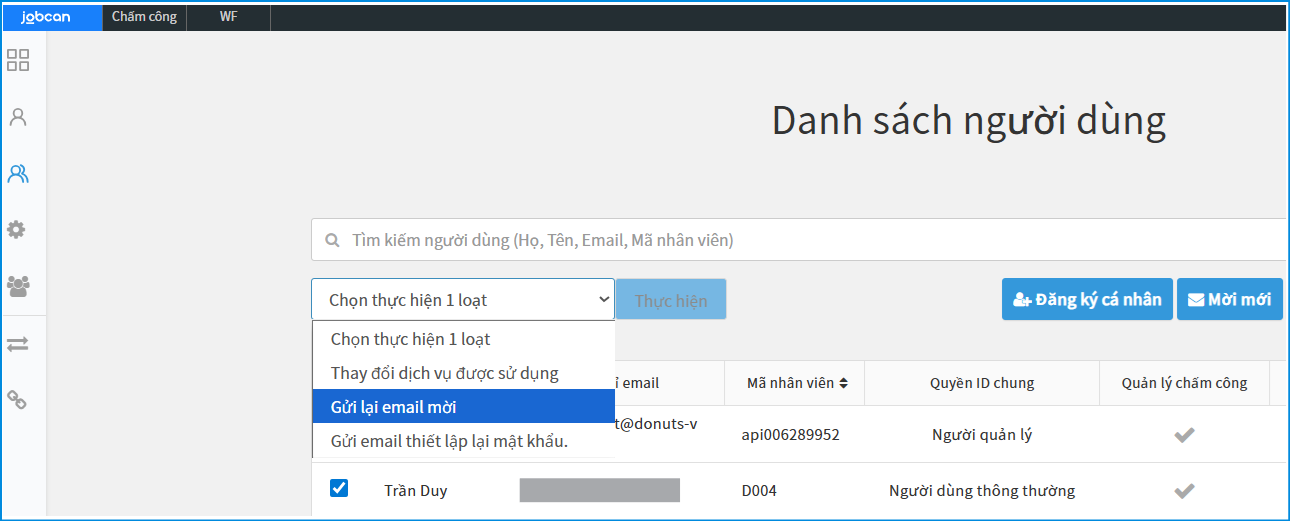Open settings gear icon in sidebar
This screenshot has width=1290, height=521.
pyautogui.click(x=17, y=230)
